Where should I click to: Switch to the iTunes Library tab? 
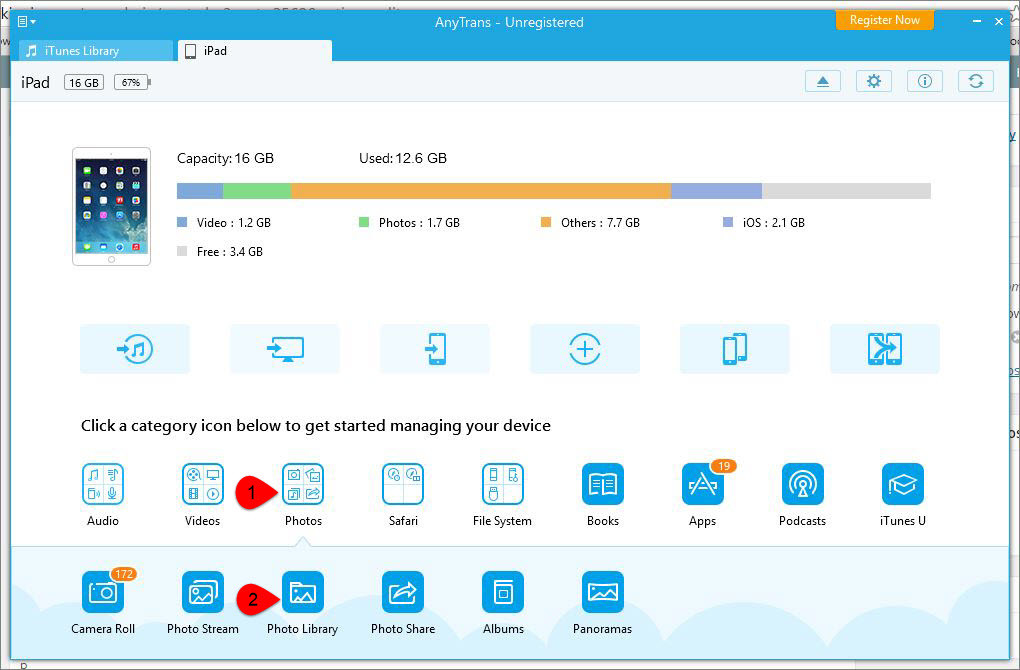(x=96, y=51)
